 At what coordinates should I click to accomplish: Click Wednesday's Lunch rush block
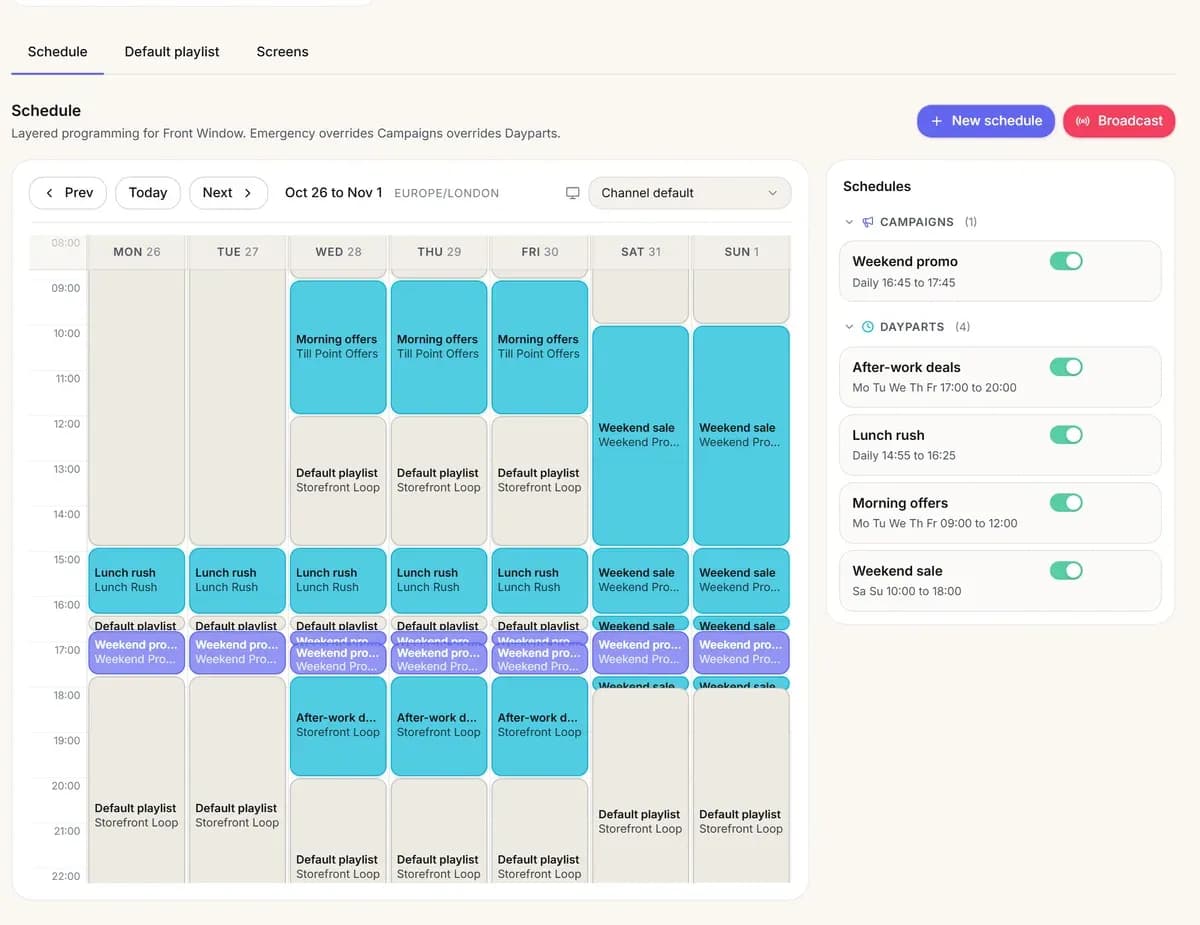coord(338,580)
